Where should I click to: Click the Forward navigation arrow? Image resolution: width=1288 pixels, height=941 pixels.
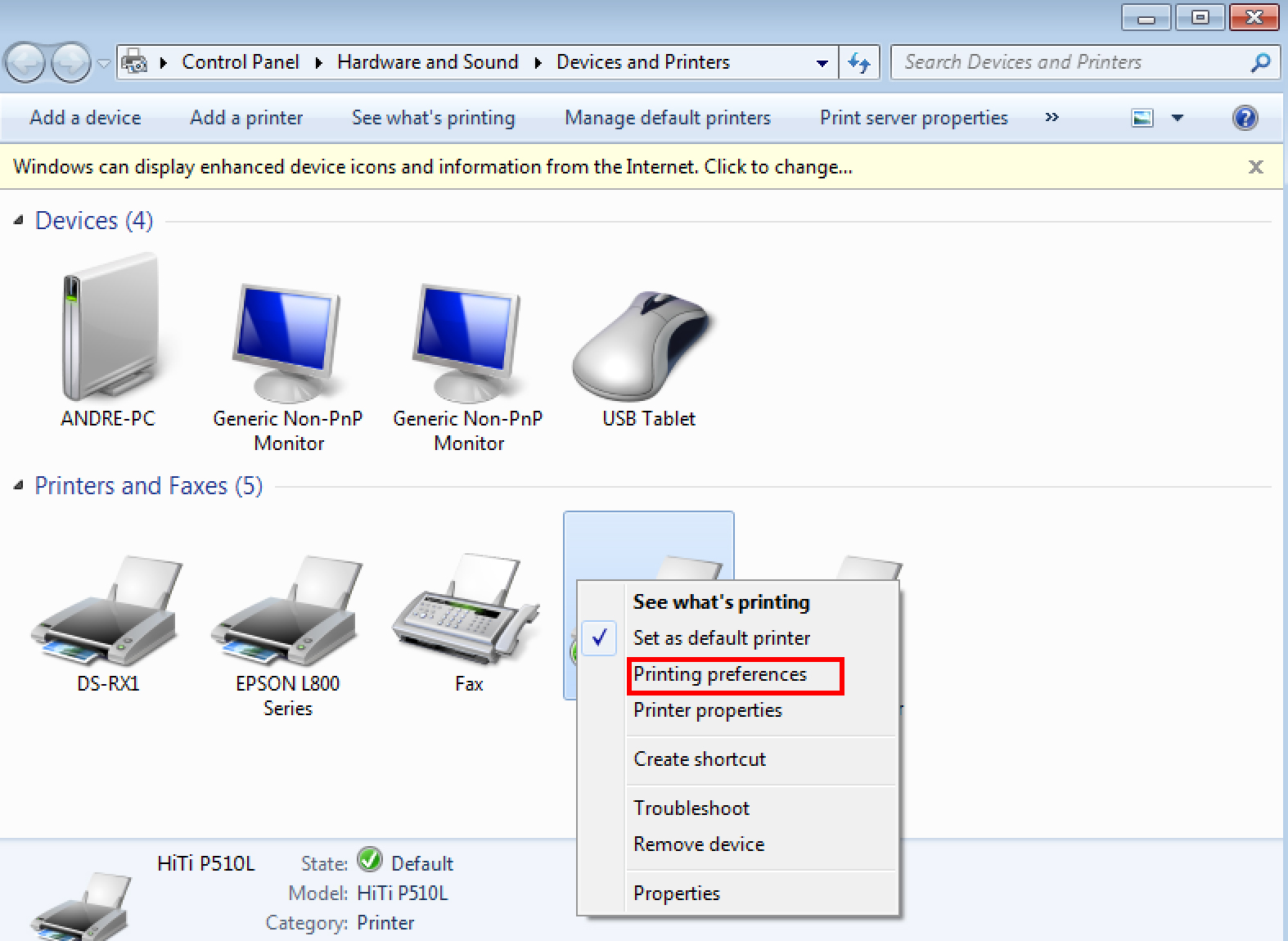[71, 62]
